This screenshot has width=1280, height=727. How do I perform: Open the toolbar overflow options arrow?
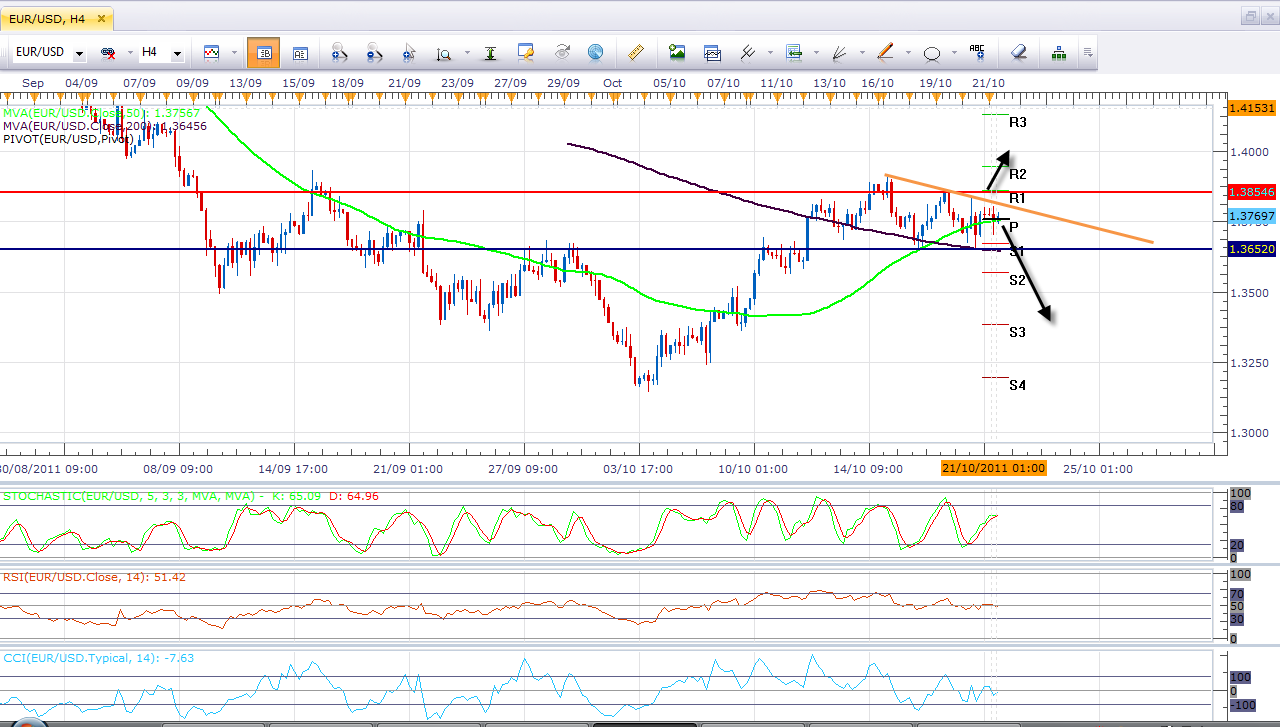click(1087, 53)
